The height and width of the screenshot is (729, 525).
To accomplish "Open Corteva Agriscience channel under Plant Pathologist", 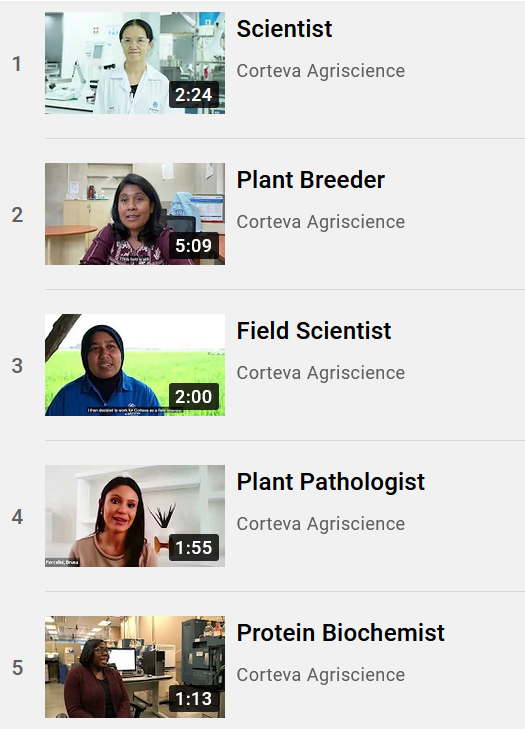I will pos(321,524).
